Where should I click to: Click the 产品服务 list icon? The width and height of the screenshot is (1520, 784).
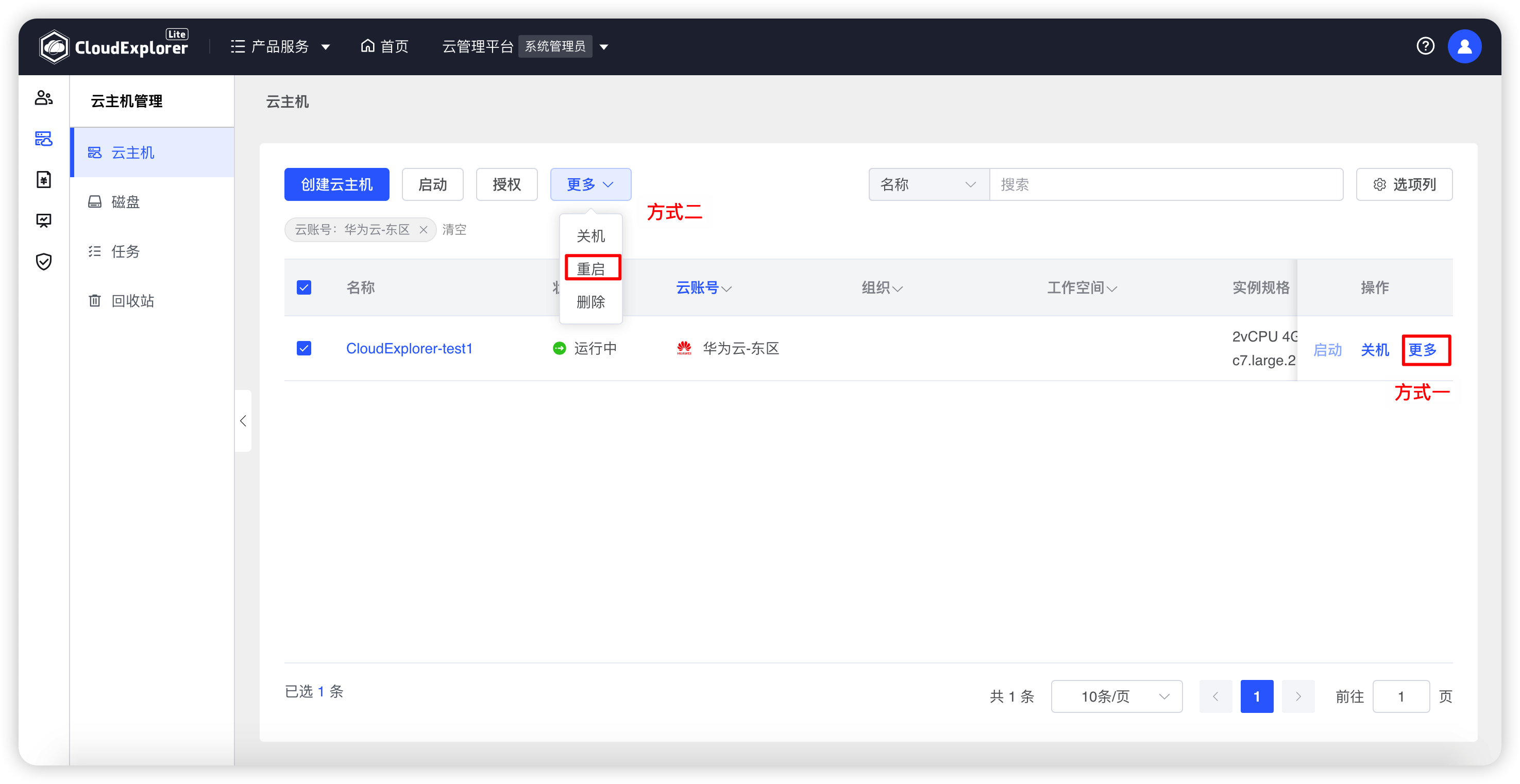pyautogui.click(x=237, y=46)
